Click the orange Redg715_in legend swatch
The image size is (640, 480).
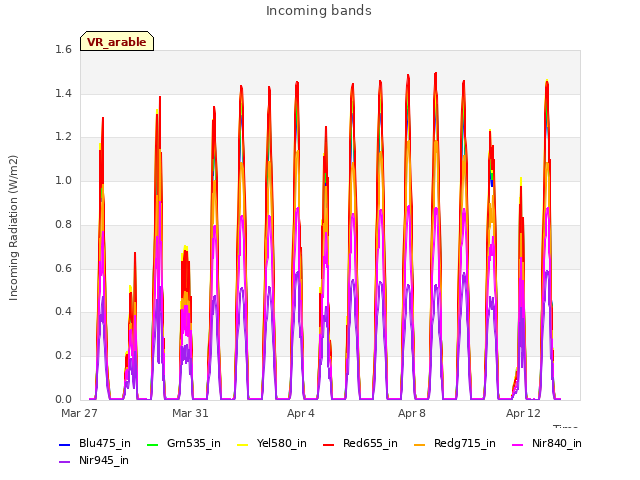point(420,444)
